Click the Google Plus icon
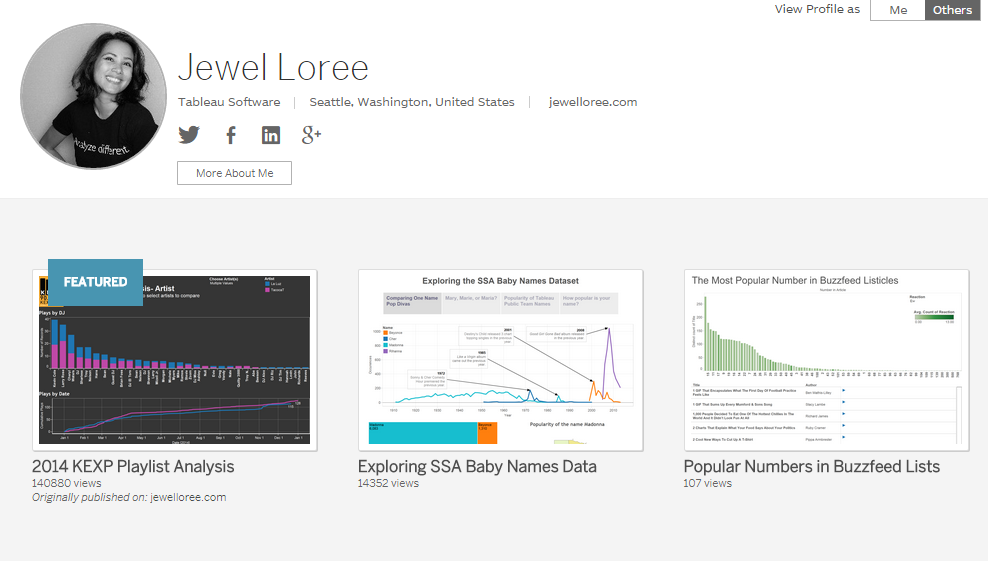The height and width of the screenshot is (561, 988). 311,135
